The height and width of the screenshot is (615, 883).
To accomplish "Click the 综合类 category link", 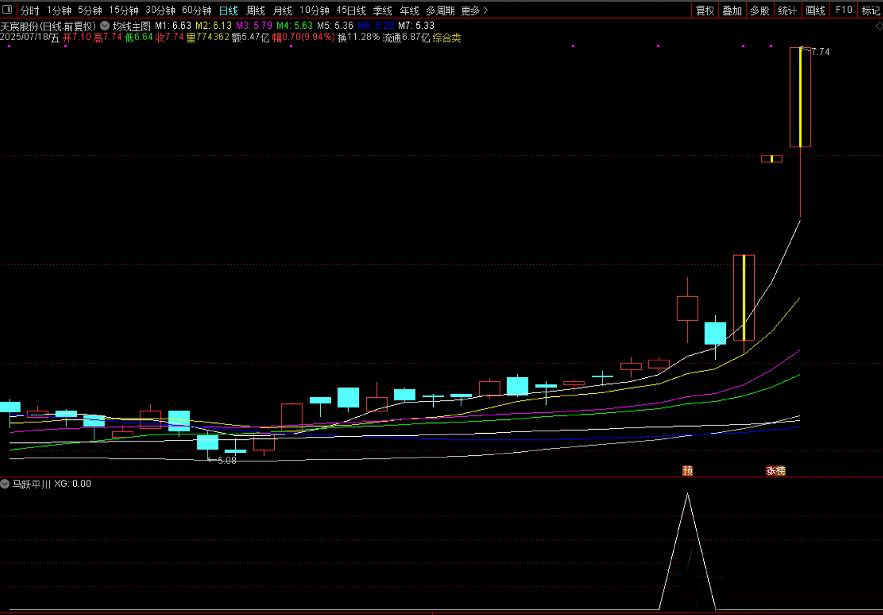I will click(447, 37).
